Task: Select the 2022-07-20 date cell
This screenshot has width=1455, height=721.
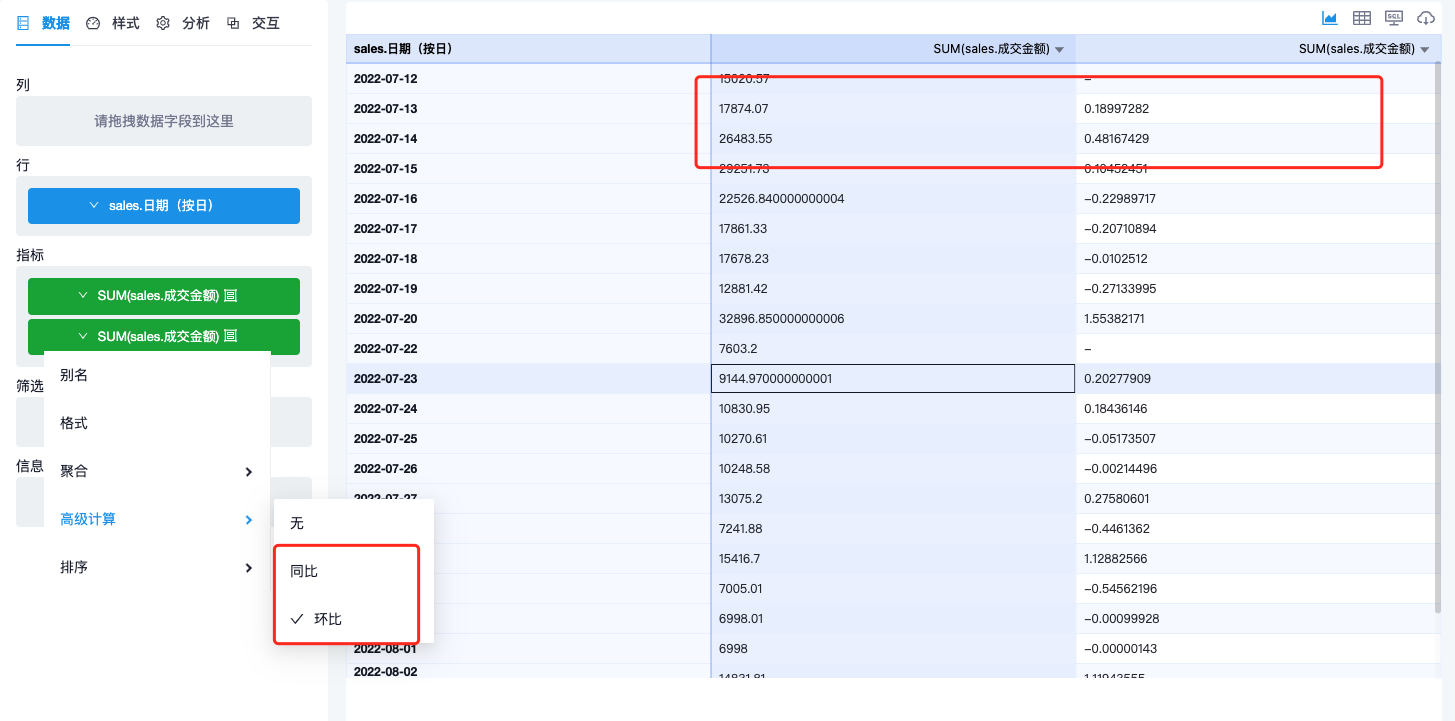Action: 528,319
